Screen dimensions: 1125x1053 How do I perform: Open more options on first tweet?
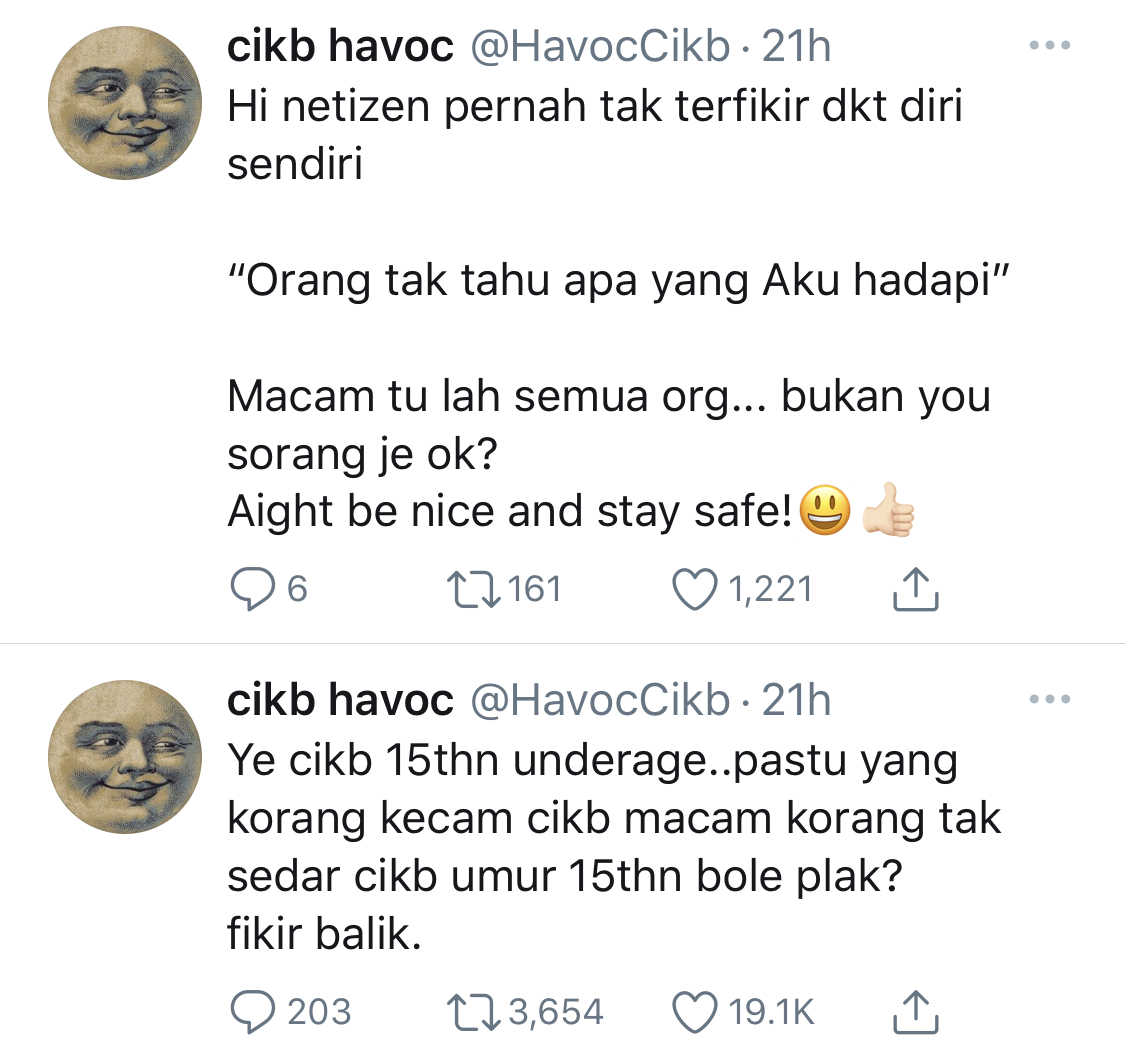1050,45
